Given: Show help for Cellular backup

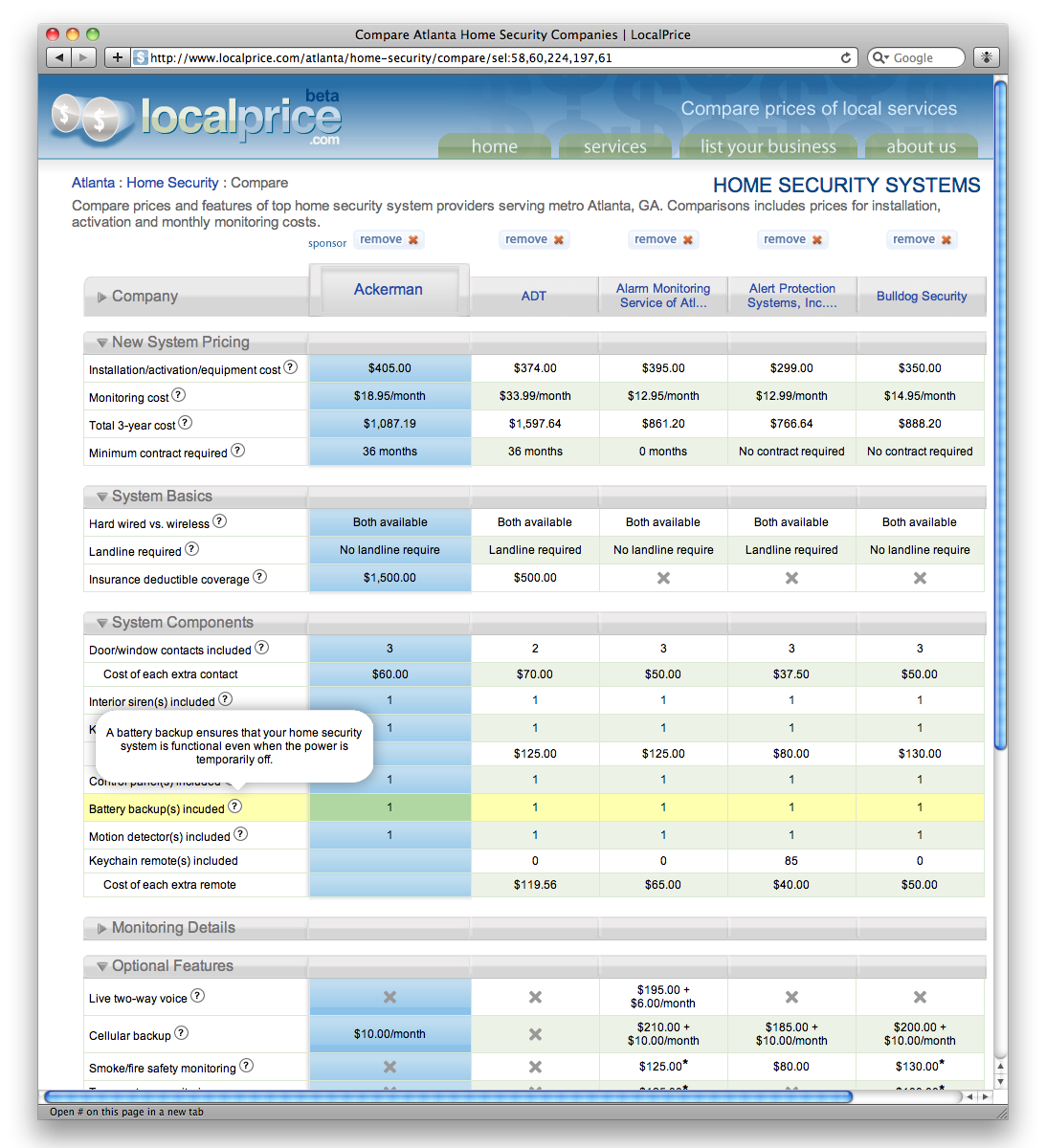Looking at the screenshot, I should [x=182, y=1033].
